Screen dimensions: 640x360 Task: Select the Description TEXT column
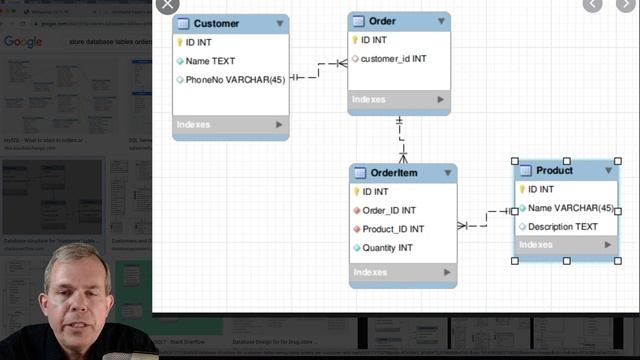[x=563, y=227]
